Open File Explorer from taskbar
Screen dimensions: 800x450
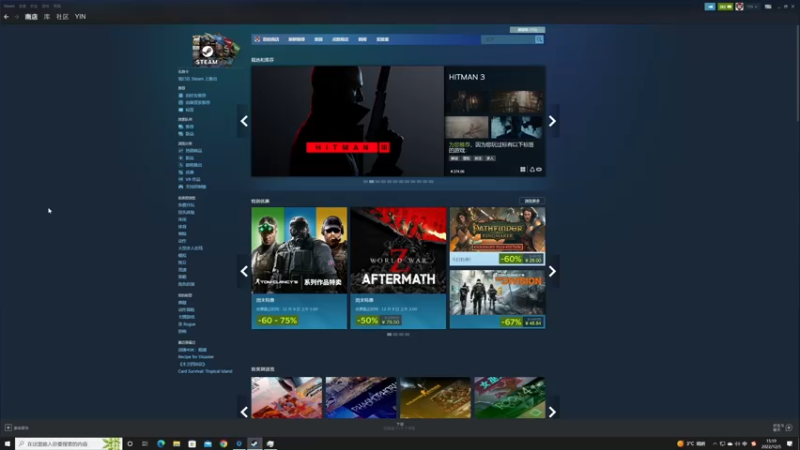click(177, 444)
